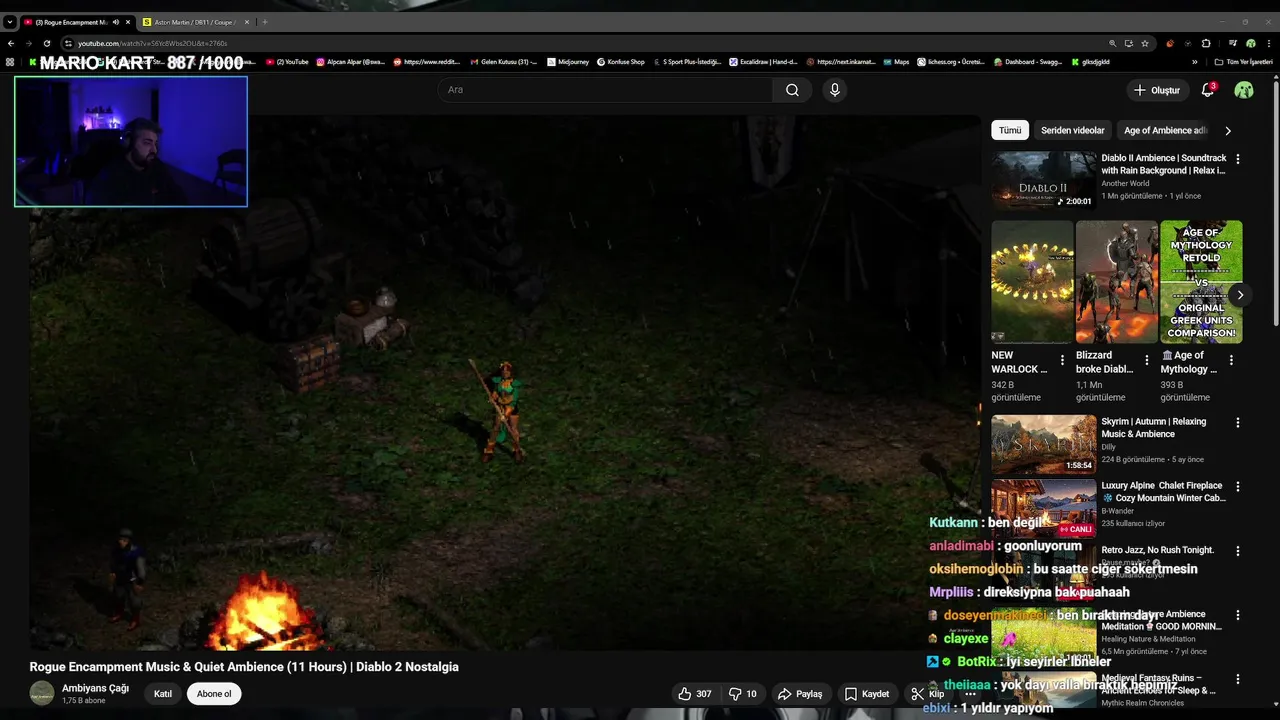The height and width of the screenshot is (720, 1280).
Task: Save video with Kaydet button
Action: coord(866,694)
